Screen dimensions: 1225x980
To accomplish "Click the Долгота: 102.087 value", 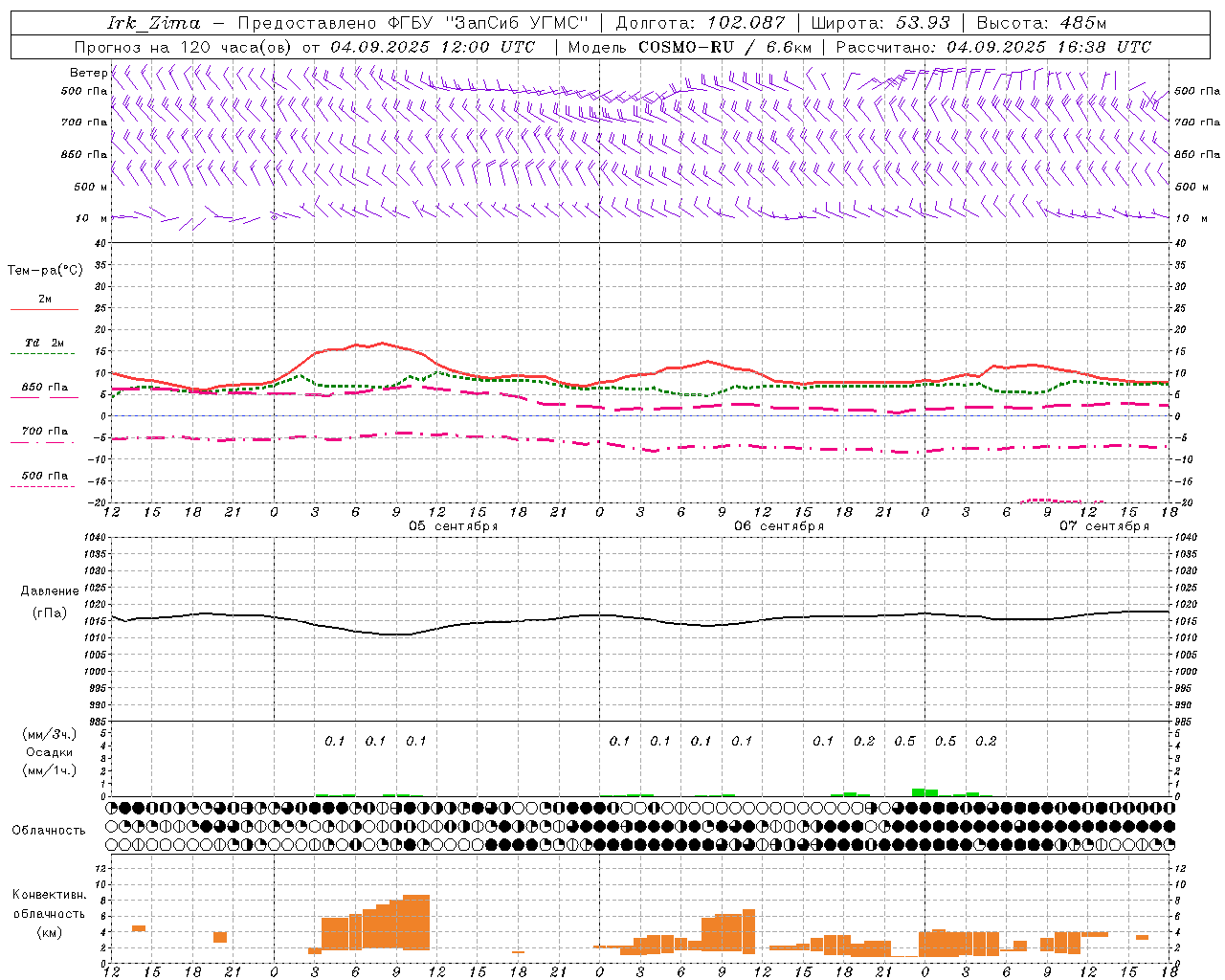I will 701,23.
